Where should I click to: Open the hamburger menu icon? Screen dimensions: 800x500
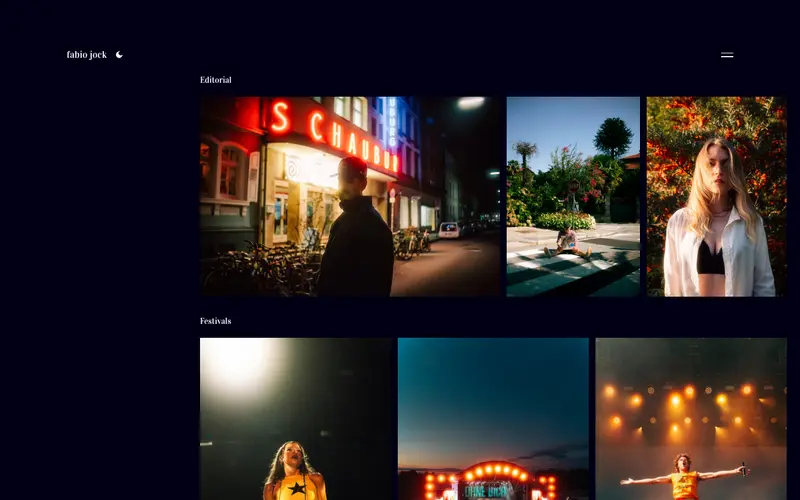point(727,55)
